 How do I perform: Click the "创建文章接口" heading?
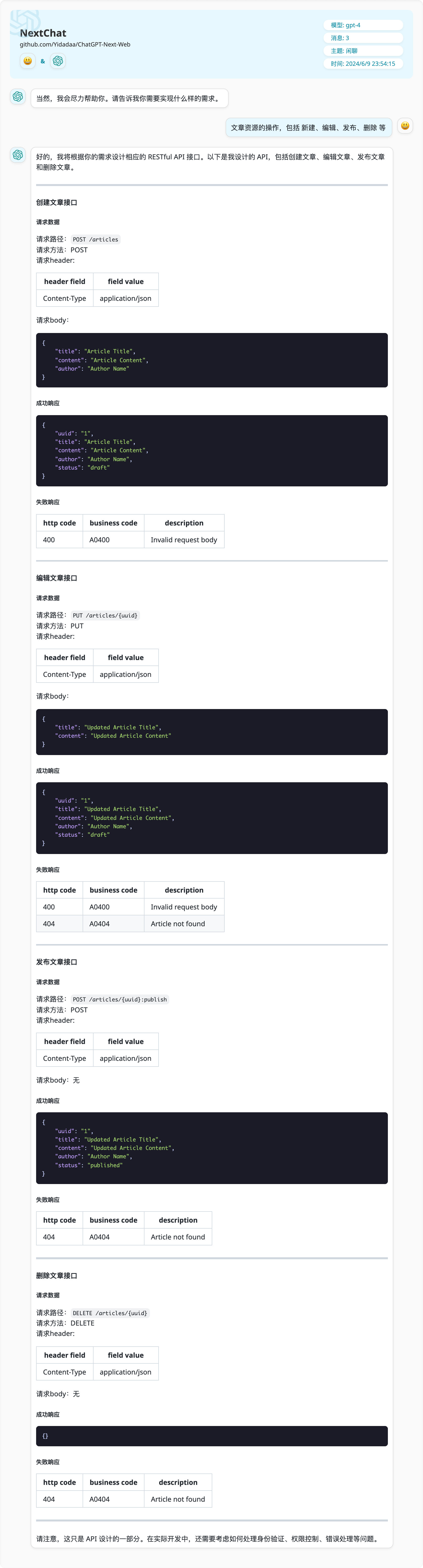[x=57, y=203]
